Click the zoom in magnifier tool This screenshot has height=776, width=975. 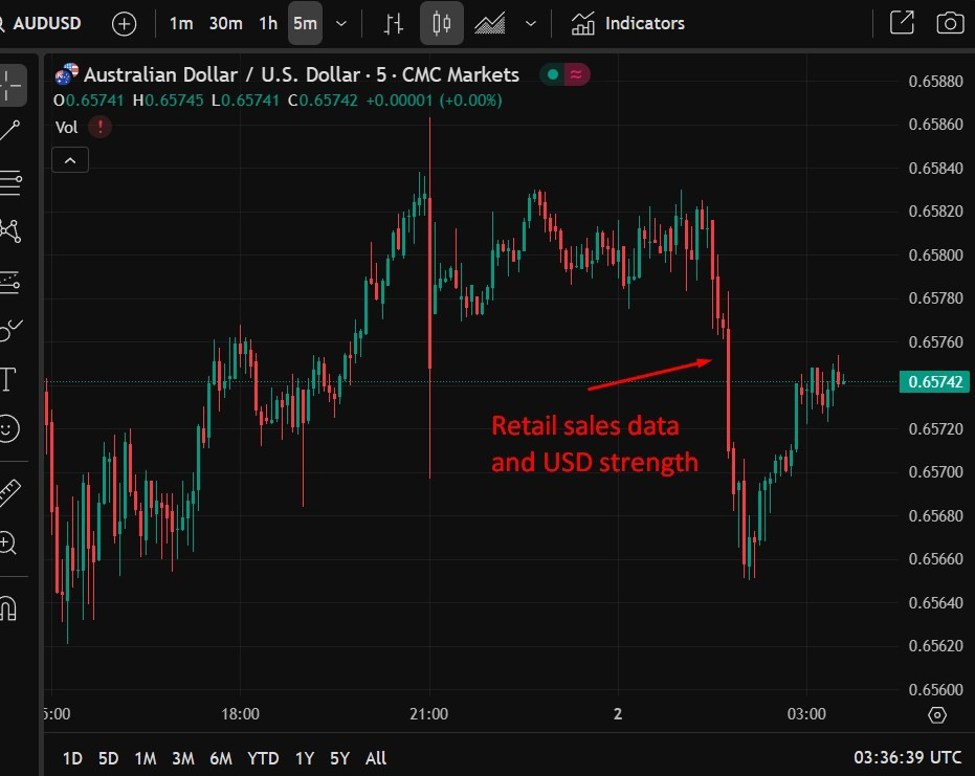tap(8, 543)
